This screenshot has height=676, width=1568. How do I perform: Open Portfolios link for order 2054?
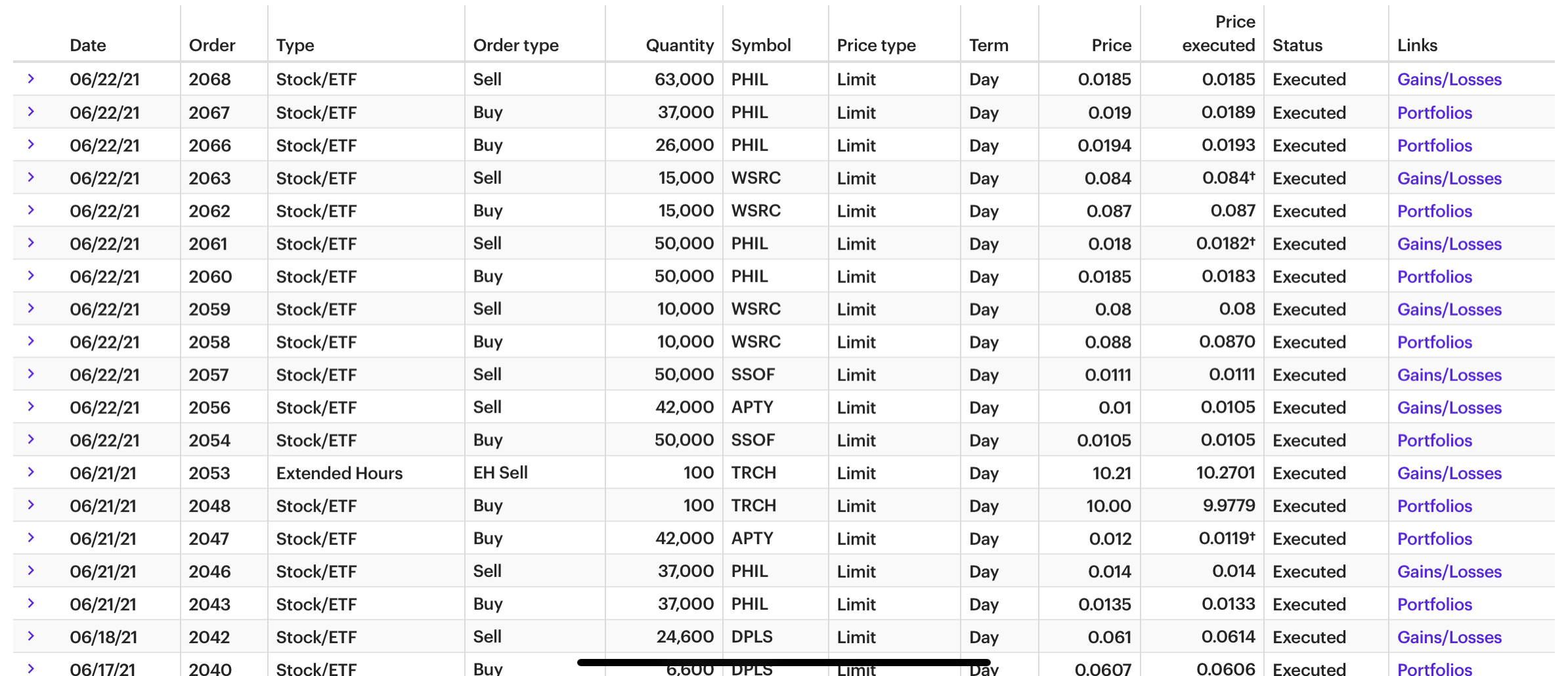(x=1435, y=440)
